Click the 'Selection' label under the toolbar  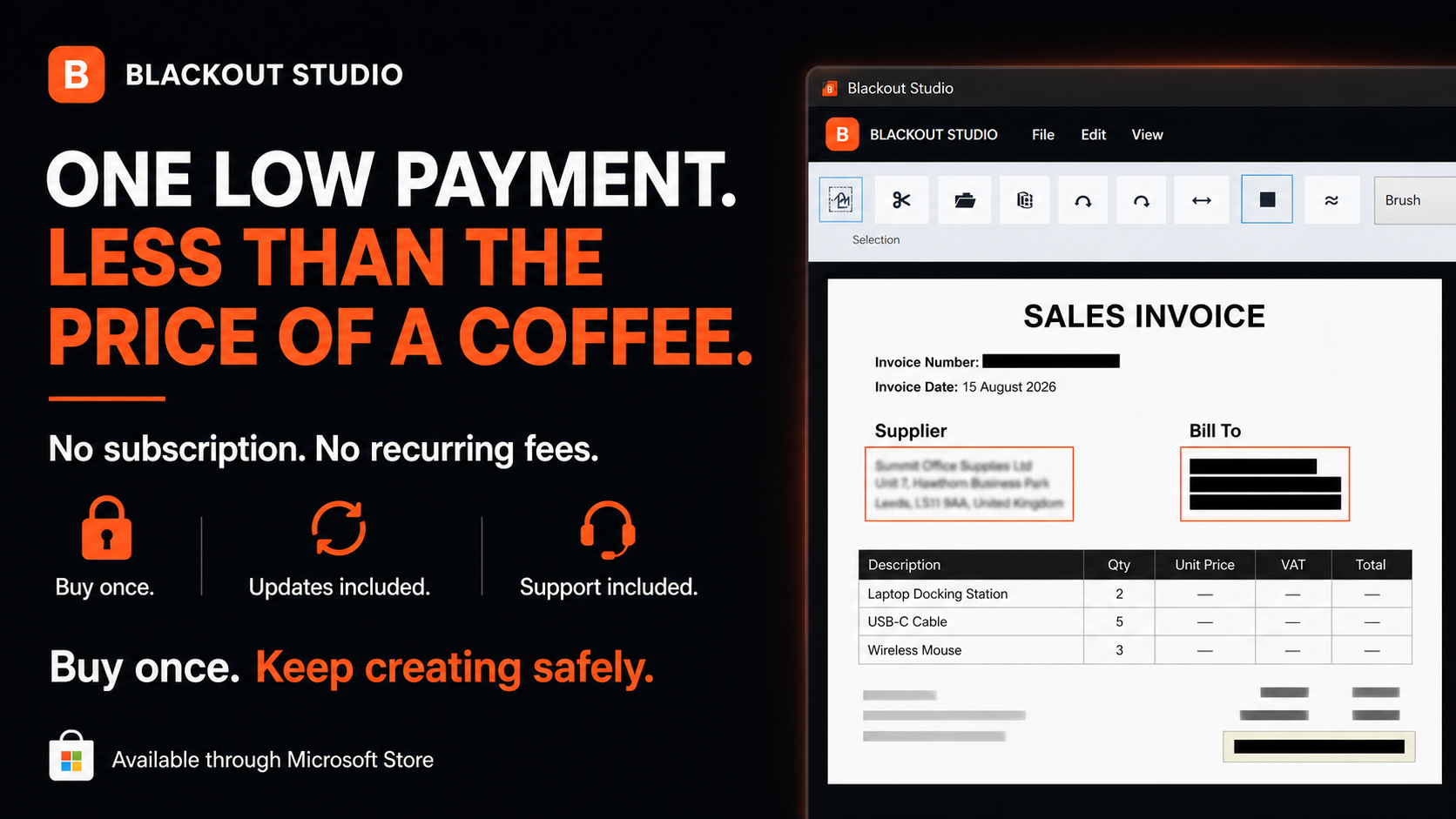click(875, 240)
